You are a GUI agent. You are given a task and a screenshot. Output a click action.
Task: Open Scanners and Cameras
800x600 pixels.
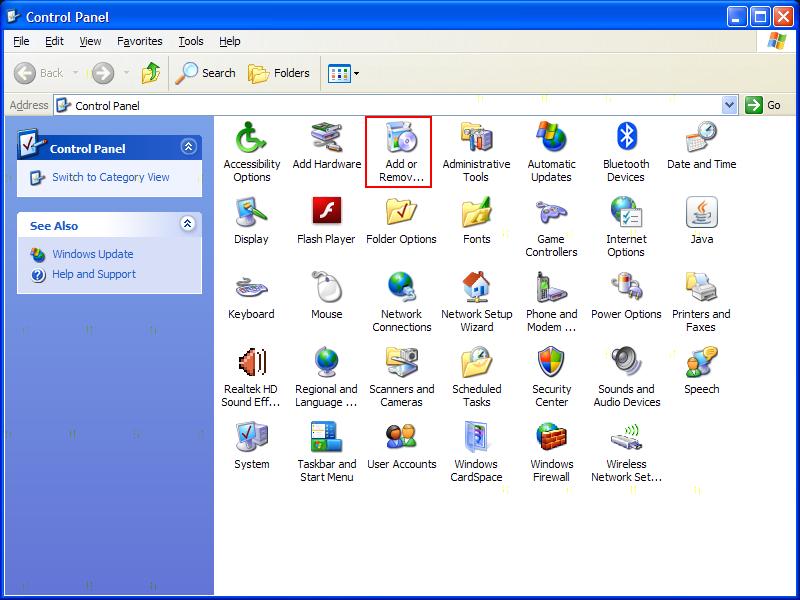pos(402,377)
